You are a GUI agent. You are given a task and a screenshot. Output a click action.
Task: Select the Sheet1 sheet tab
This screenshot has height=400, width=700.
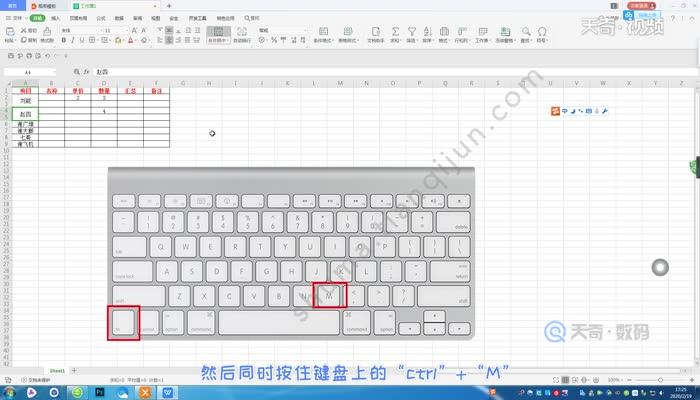click(x=57, y=371)
